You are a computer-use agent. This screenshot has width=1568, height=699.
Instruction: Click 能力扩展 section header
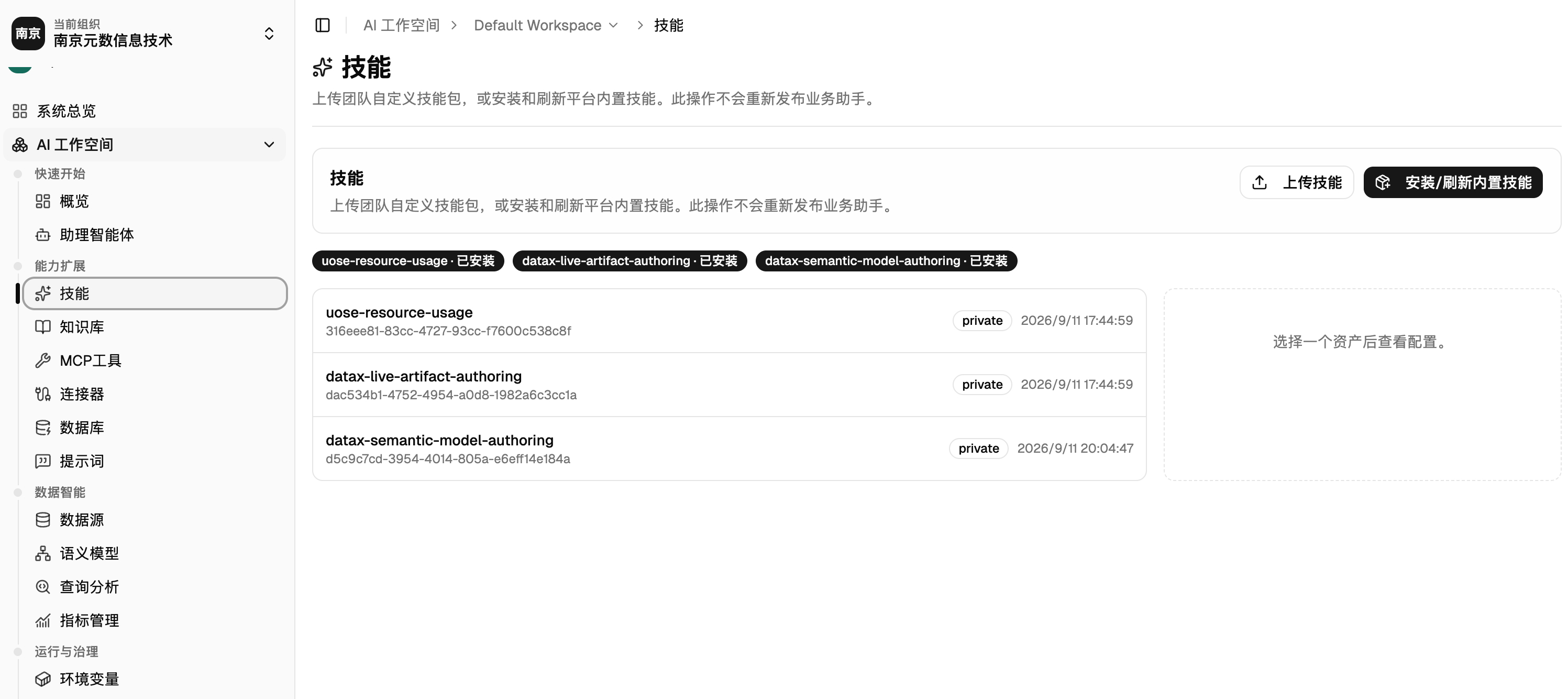(x=60, y=266)
